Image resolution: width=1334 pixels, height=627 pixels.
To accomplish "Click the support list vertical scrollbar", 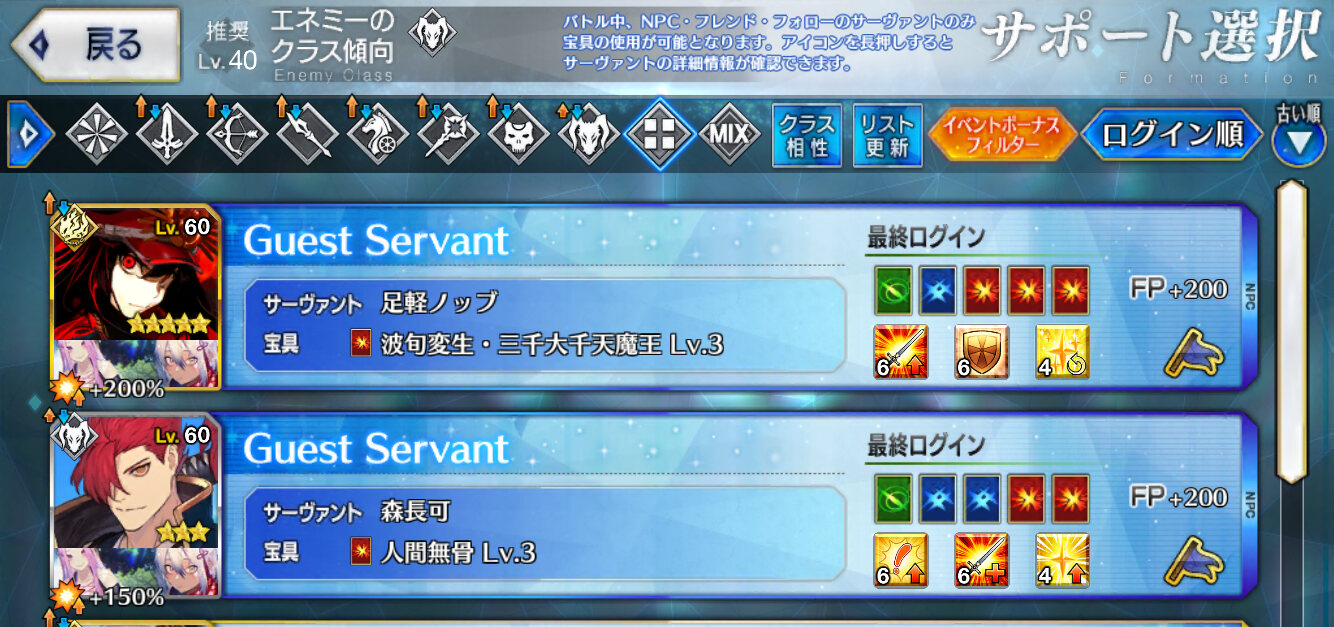I will [x=1293, y=330].
